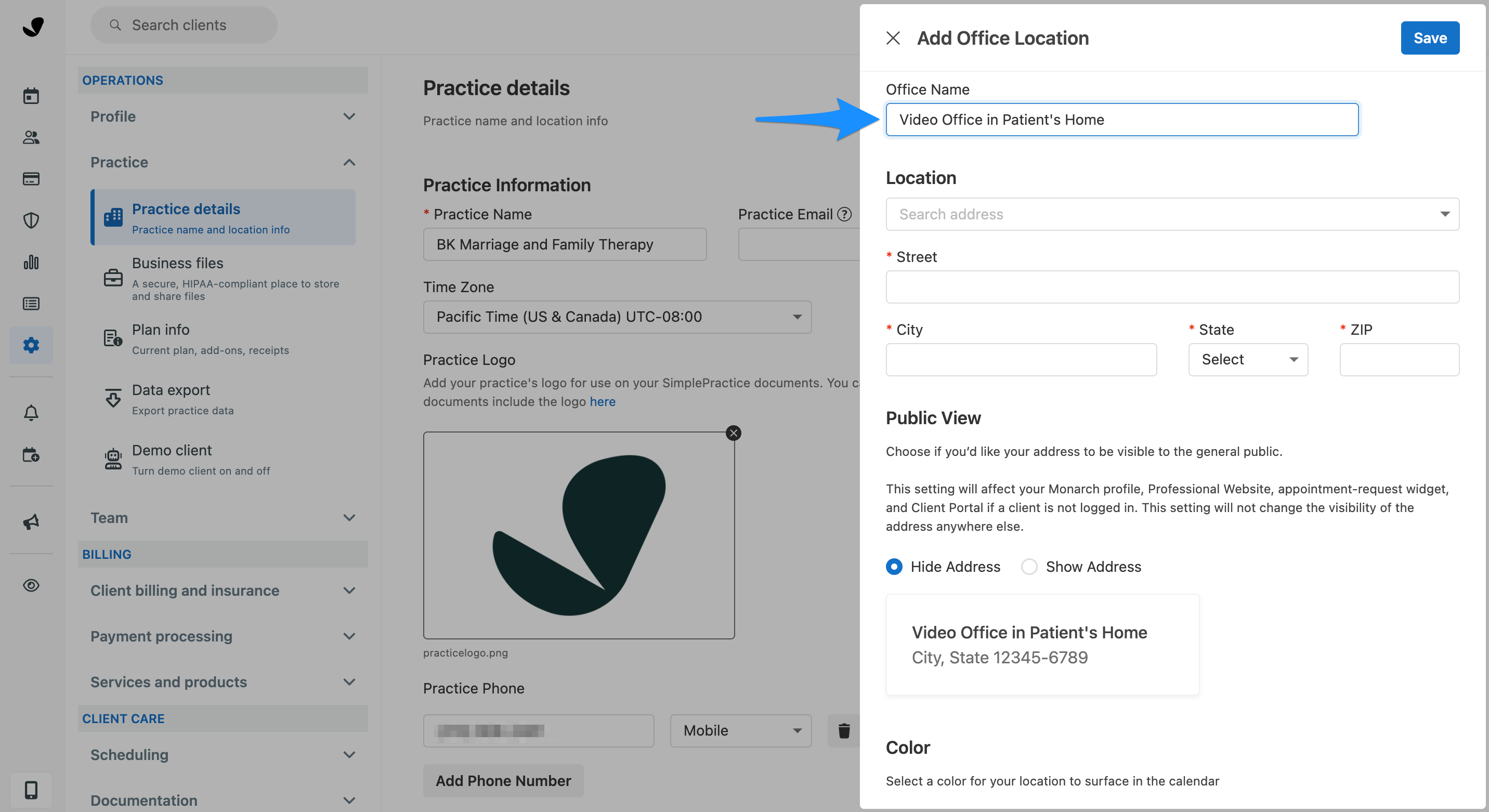Screen dimensions: 1489x812
Task: Click the trash icon next to Mobile phone
Action: 843,730
